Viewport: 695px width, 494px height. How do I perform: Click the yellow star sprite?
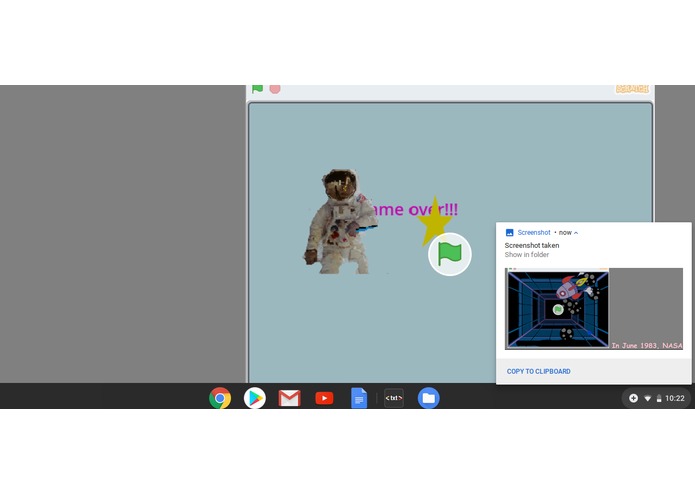434,220
